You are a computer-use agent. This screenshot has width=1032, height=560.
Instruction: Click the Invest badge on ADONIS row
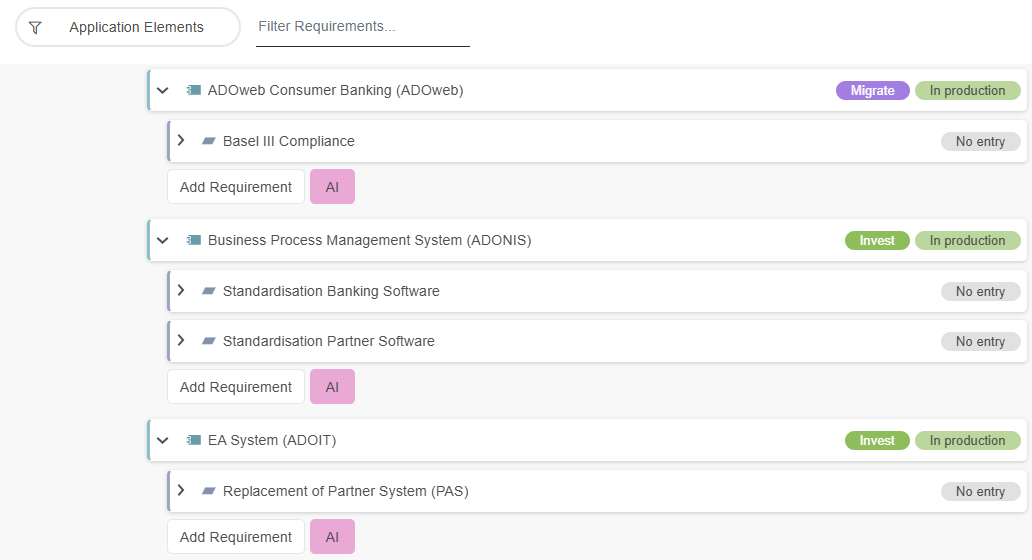(x=877, y=241)
